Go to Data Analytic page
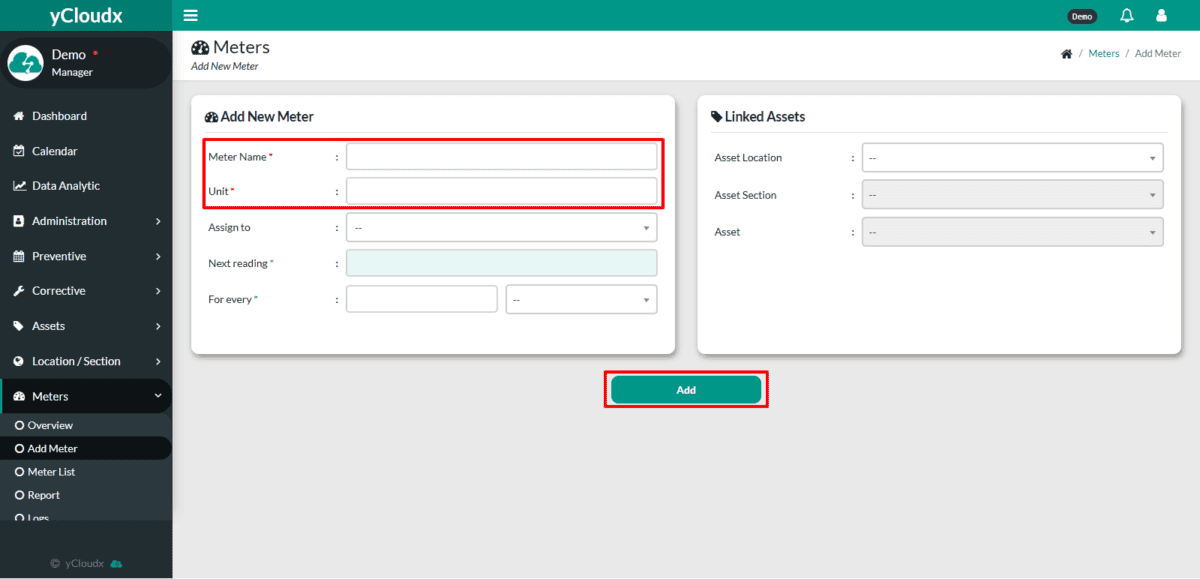Viewport: 1200px width, 579px height. [65, 186]
